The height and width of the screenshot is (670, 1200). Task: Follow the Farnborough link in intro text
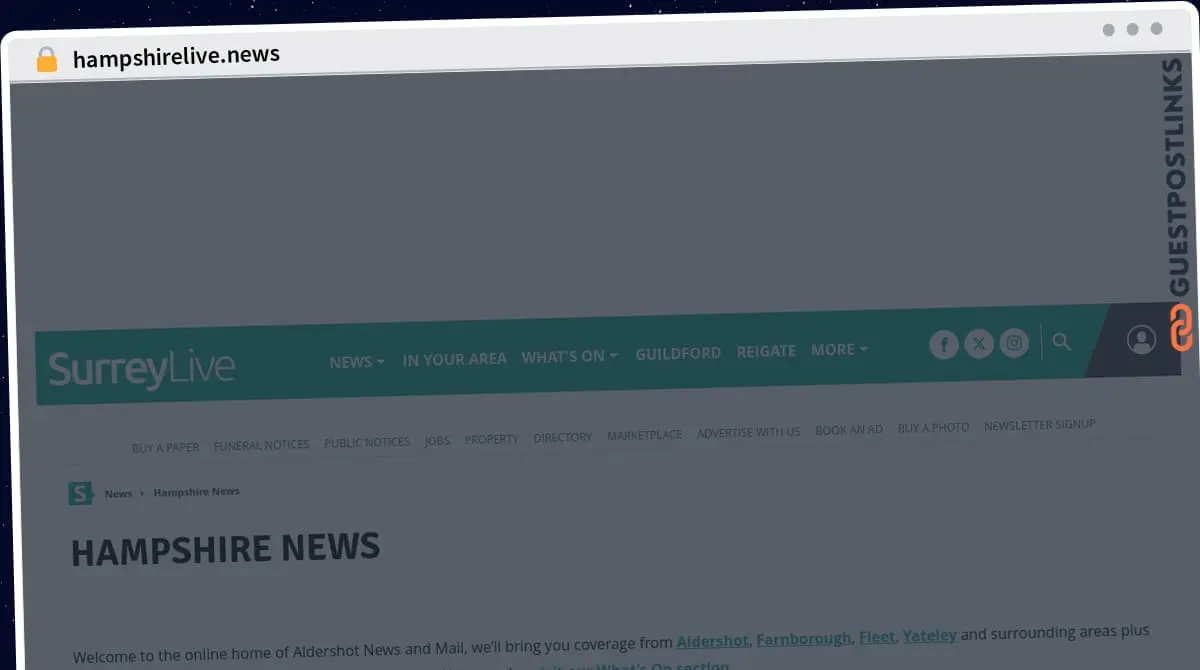click(804, 638)
